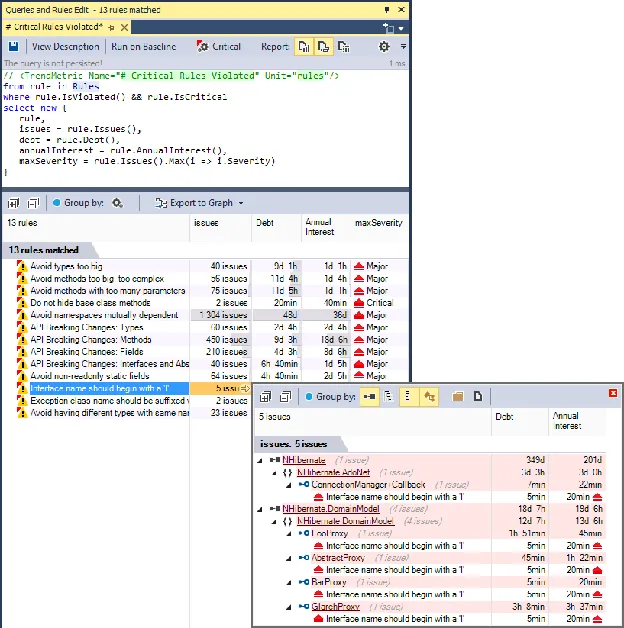624x628 pixels.
Task: Toggle auto-hide pin of Queries and Rules Edit panel
Action: [387, 9]
